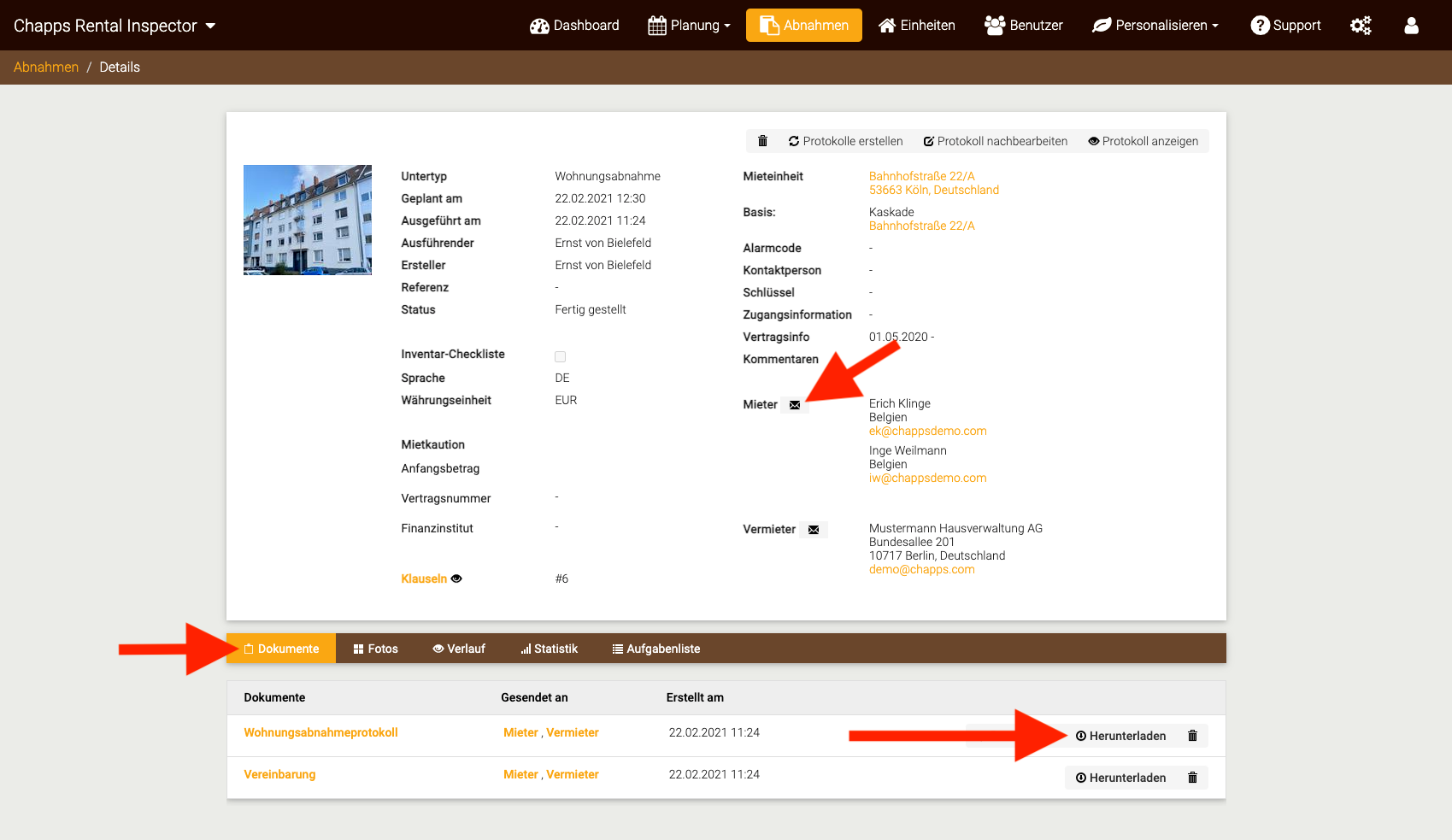Expand the Planung dropdown menu
Screen dimensions: 1452x840
click(689, 26)
